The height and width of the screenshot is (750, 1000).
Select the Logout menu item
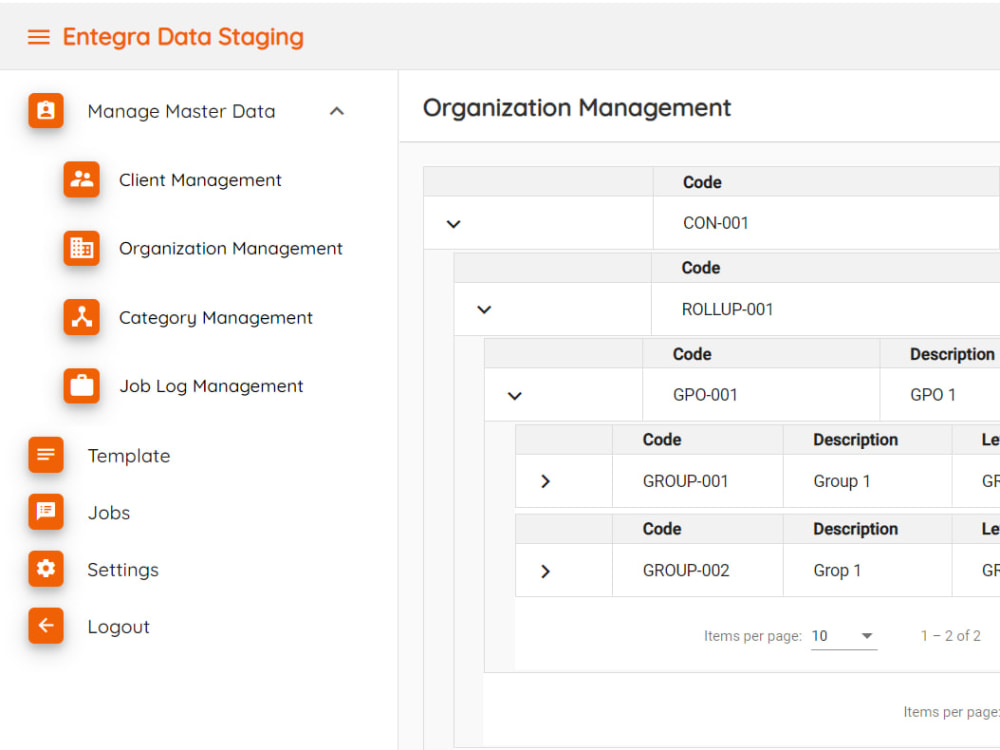(119, 627)
